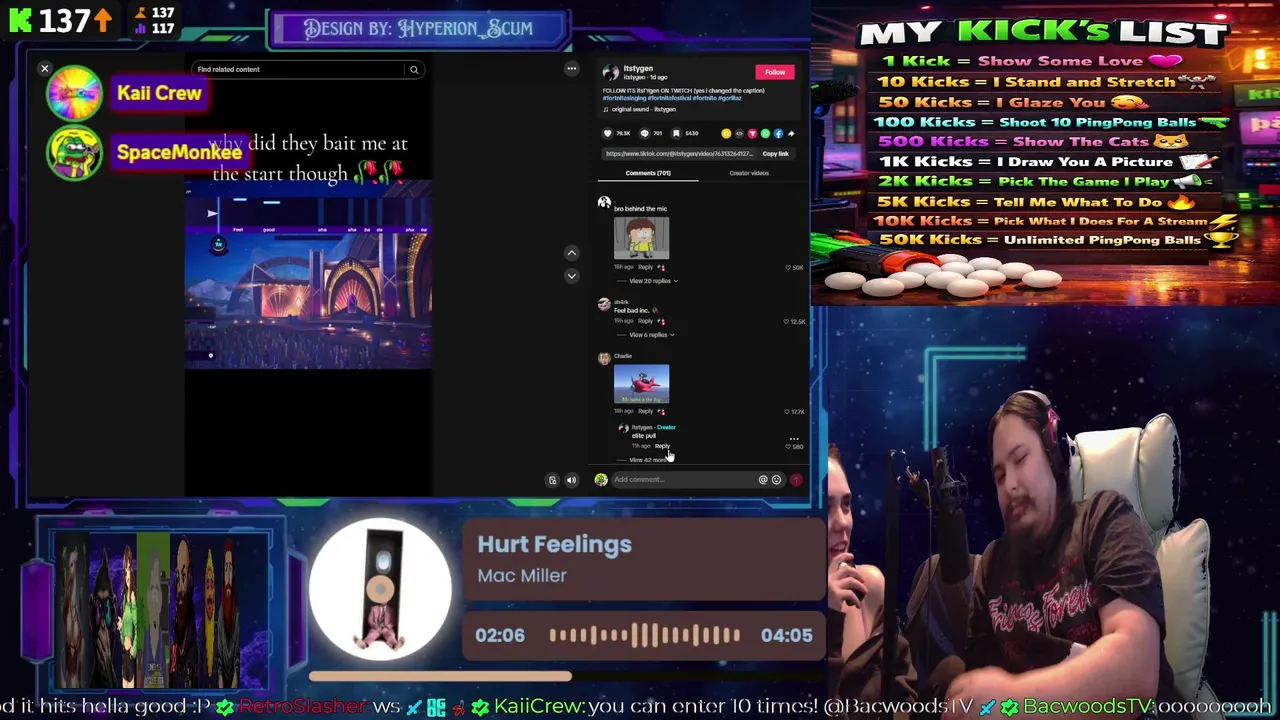Screen dimensions: 1280x720
Task: Open itstygen's profile avatar
Action: coord(610,72)
